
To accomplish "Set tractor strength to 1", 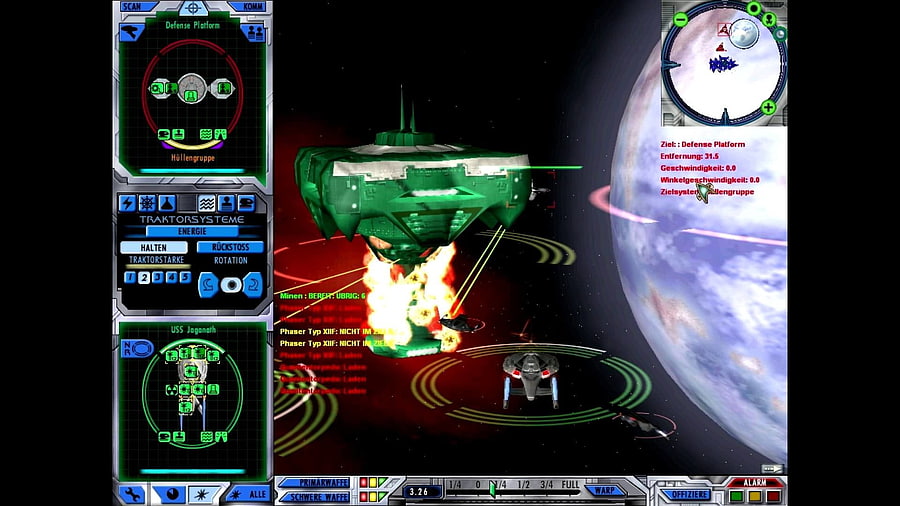I will pos(130,277).
